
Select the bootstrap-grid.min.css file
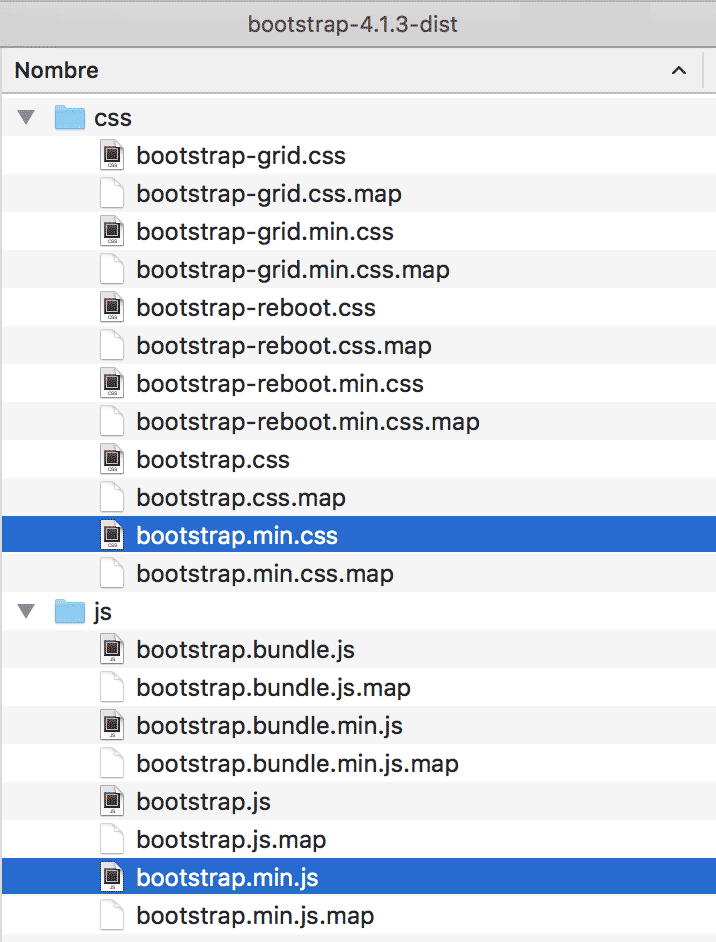tap(265, 231)
